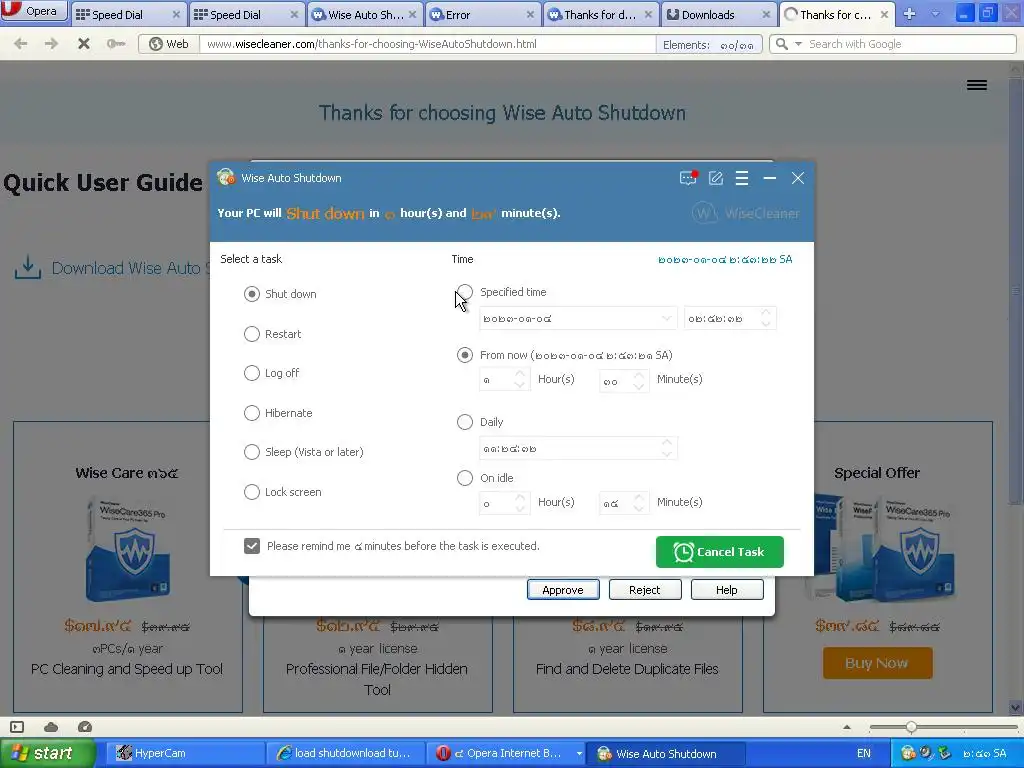Expand Opera taskbar button group arrow
The width and height of the screenshot is (1024, 768).
click(579, 754)
